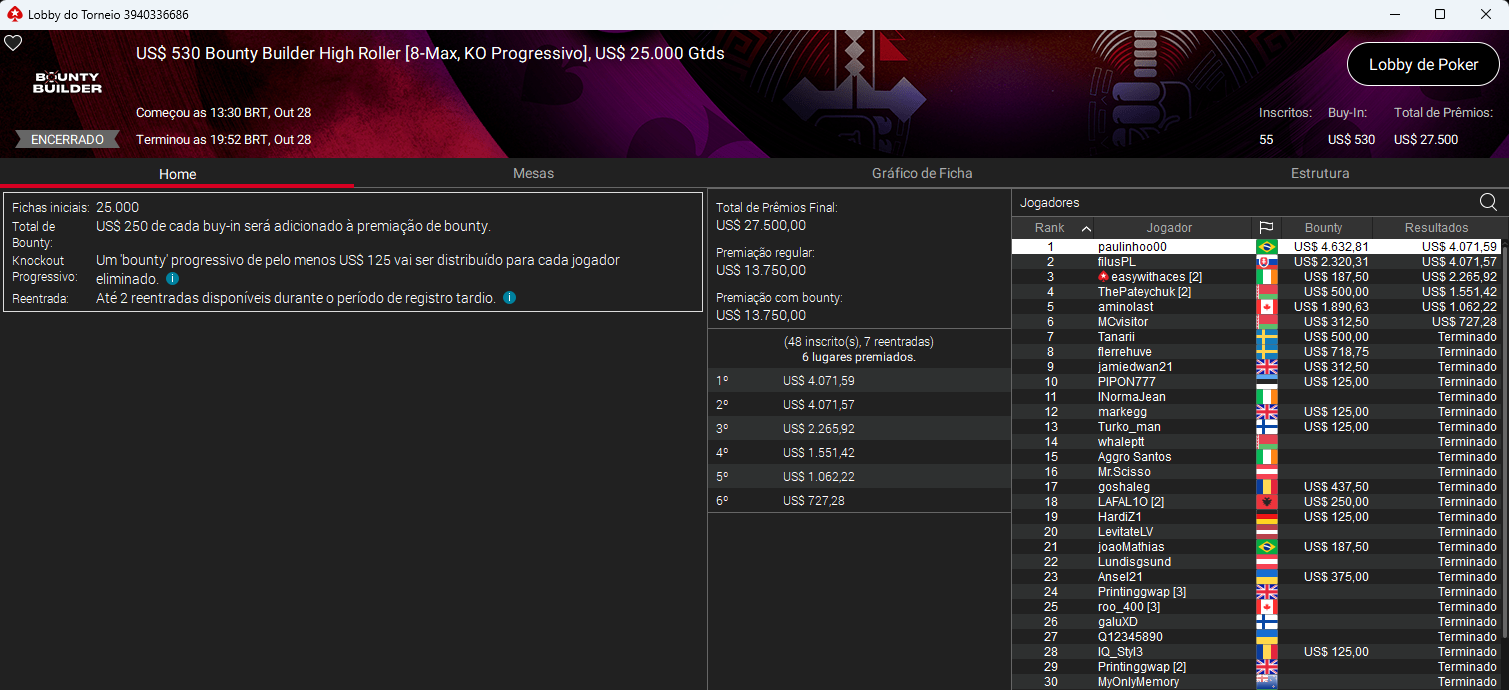Click the Poland flag beside filusPL
This screenshot has height=690, width=1509.
1266,261
